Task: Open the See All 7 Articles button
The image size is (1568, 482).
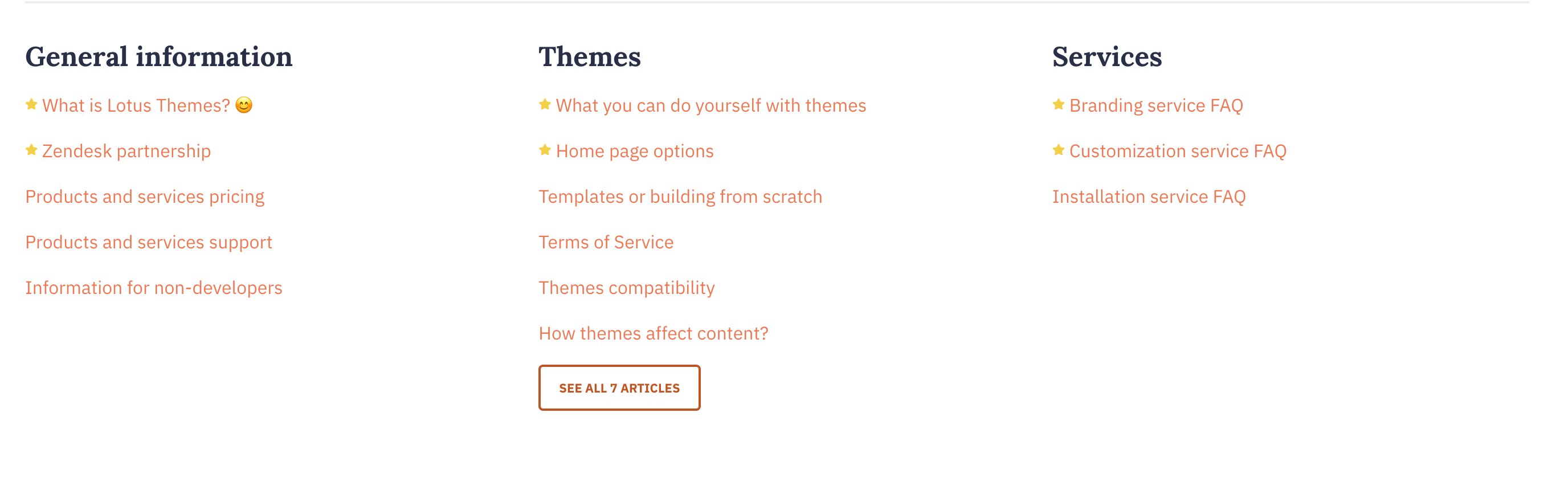Action: [619, 387]
